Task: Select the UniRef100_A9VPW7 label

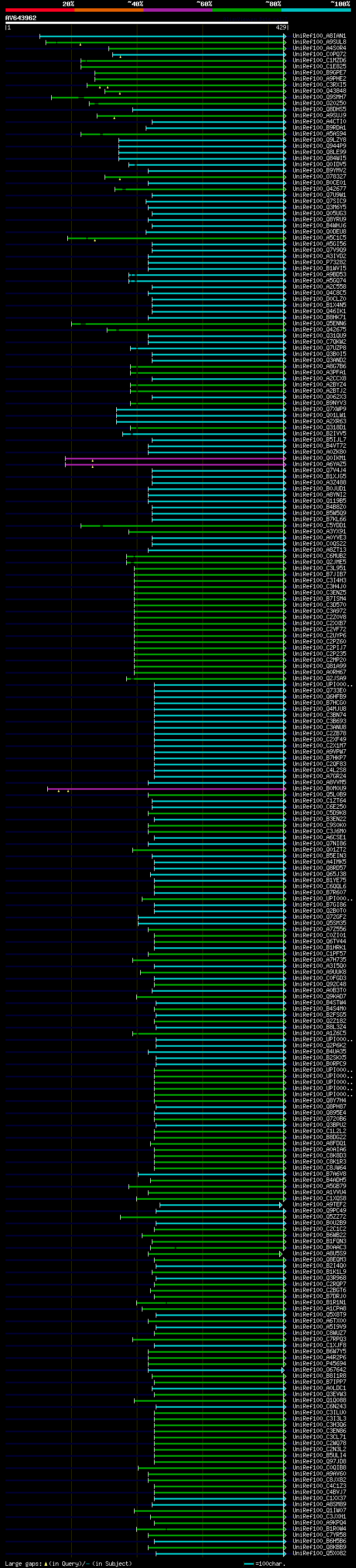Action: tap(319, 752)
